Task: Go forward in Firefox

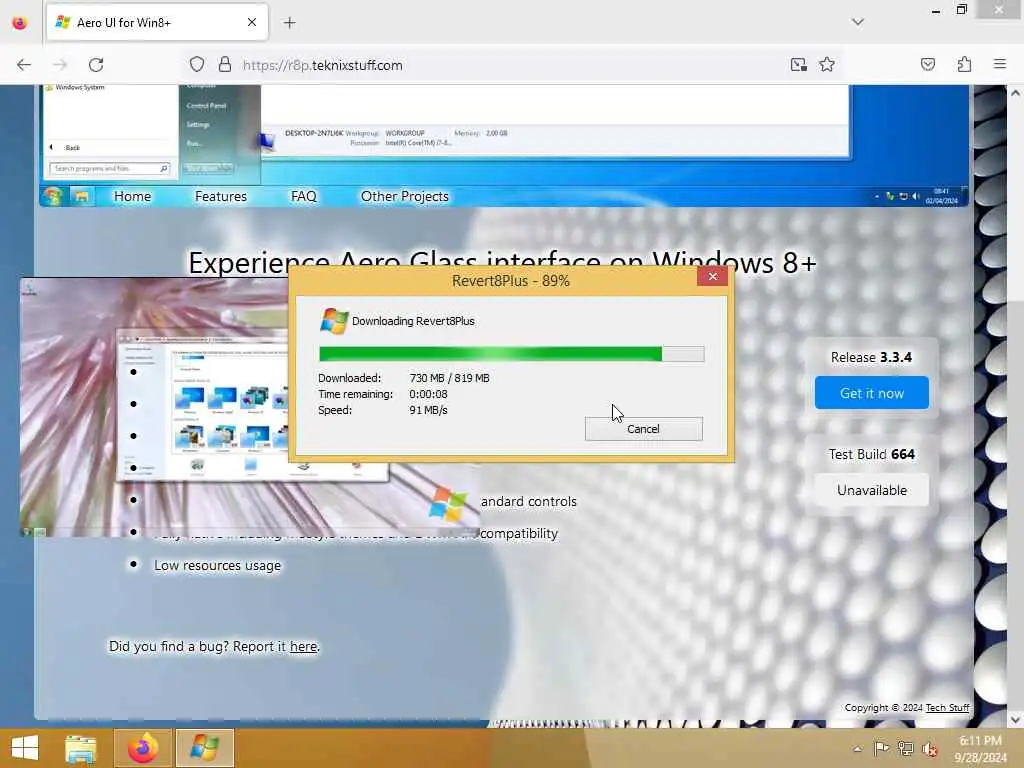Action: [x=60, y=65]
